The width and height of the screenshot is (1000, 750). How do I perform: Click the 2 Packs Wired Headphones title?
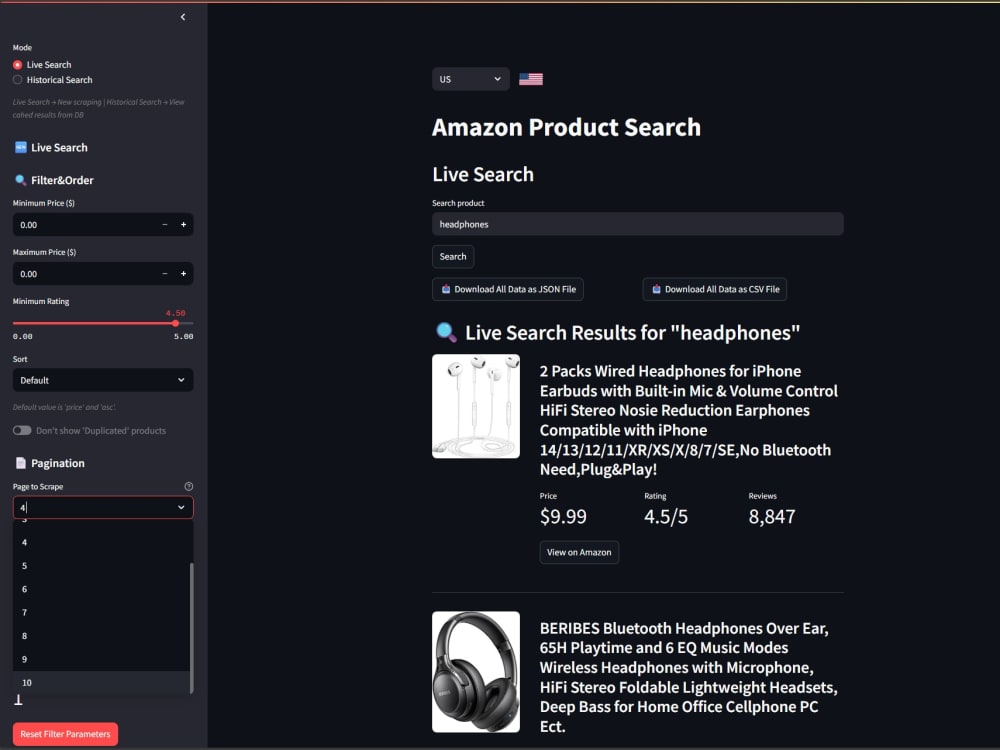689,420
